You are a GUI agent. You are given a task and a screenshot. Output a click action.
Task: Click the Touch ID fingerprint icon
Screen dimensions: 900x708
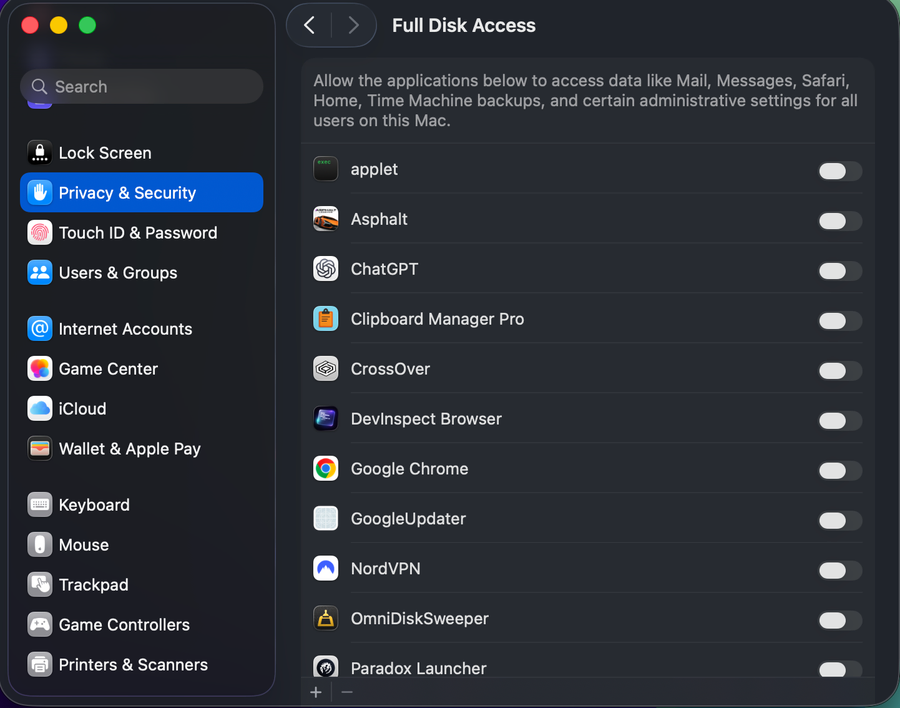pyautogui.click(x=40, y=233)
